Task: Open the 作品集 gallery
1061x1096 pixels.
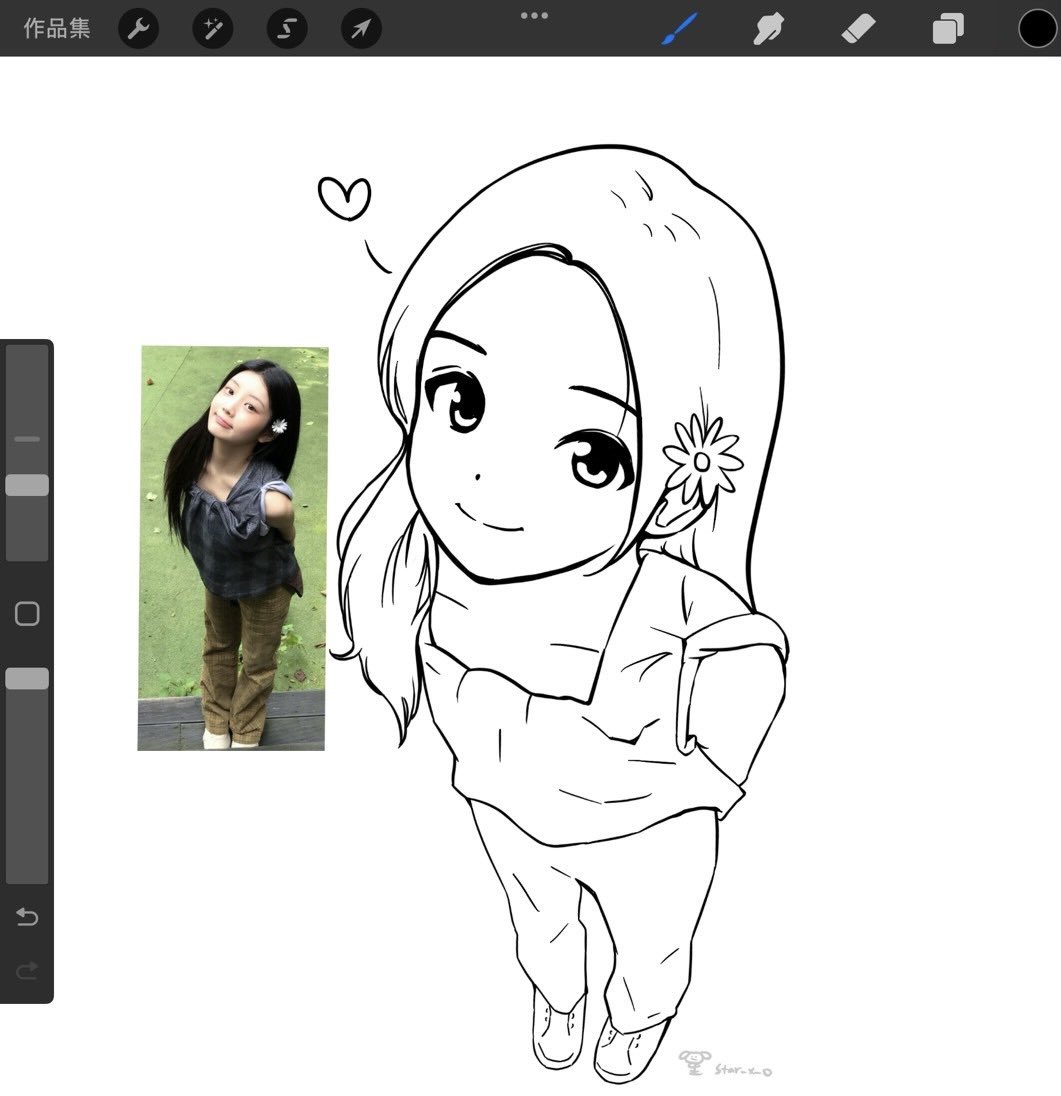Action: pos(57,29)
